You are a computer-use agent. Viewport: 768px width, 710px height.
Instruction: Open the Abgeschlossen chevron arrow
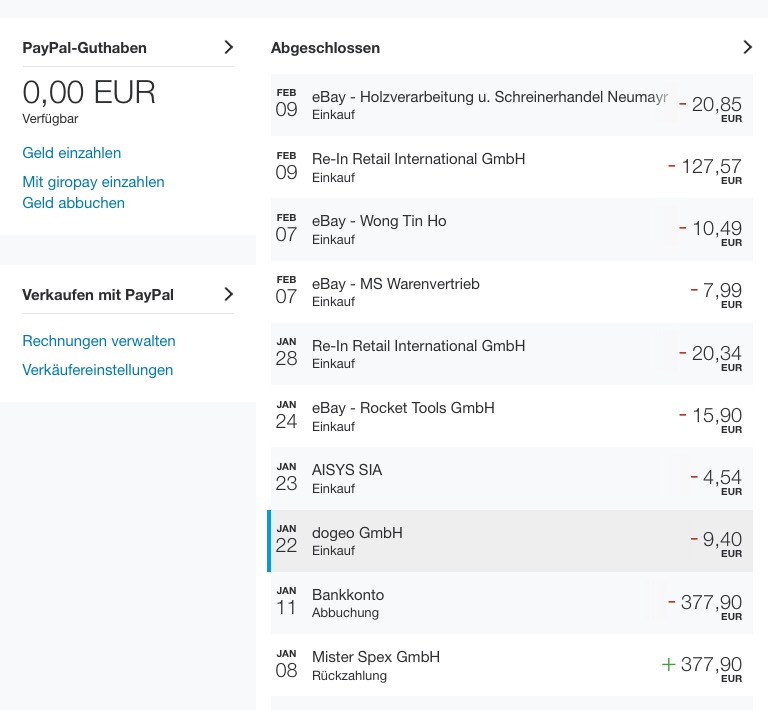click(747, 47)
